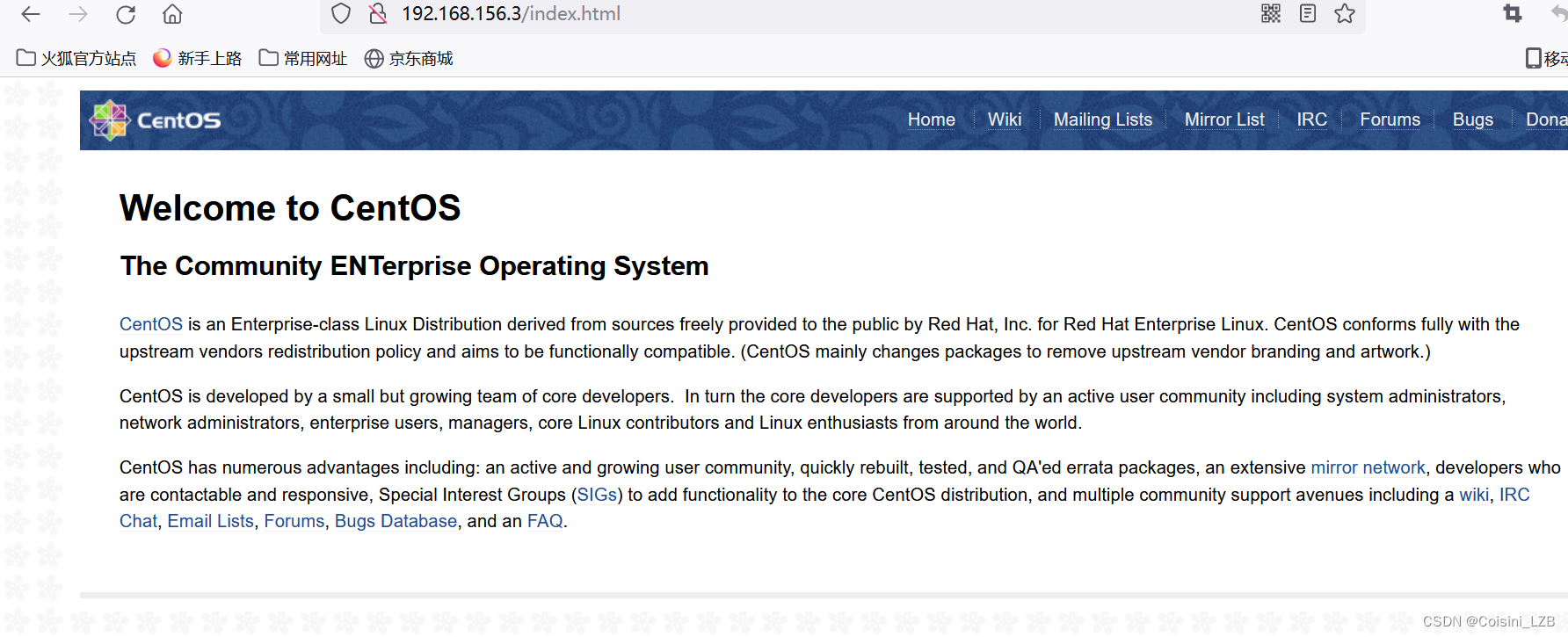Go to the browser Home page
The image size is (1568, 637).
[172, 14]
